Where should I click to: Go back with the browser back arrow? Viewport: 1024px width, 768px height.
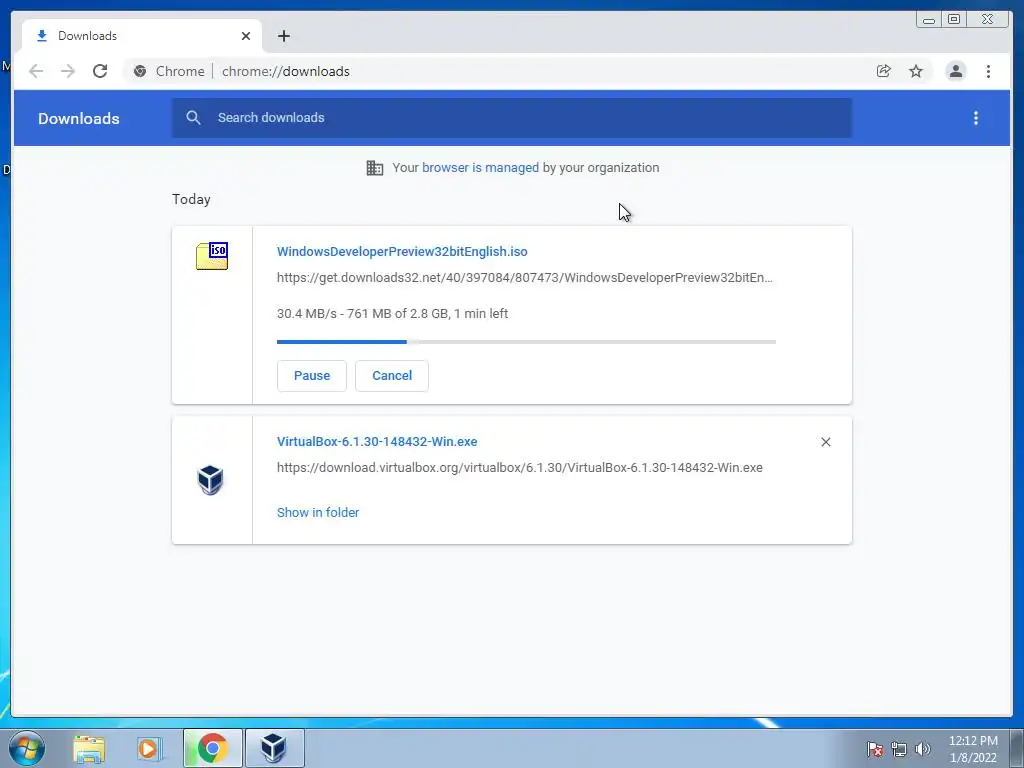click(36, 71)
